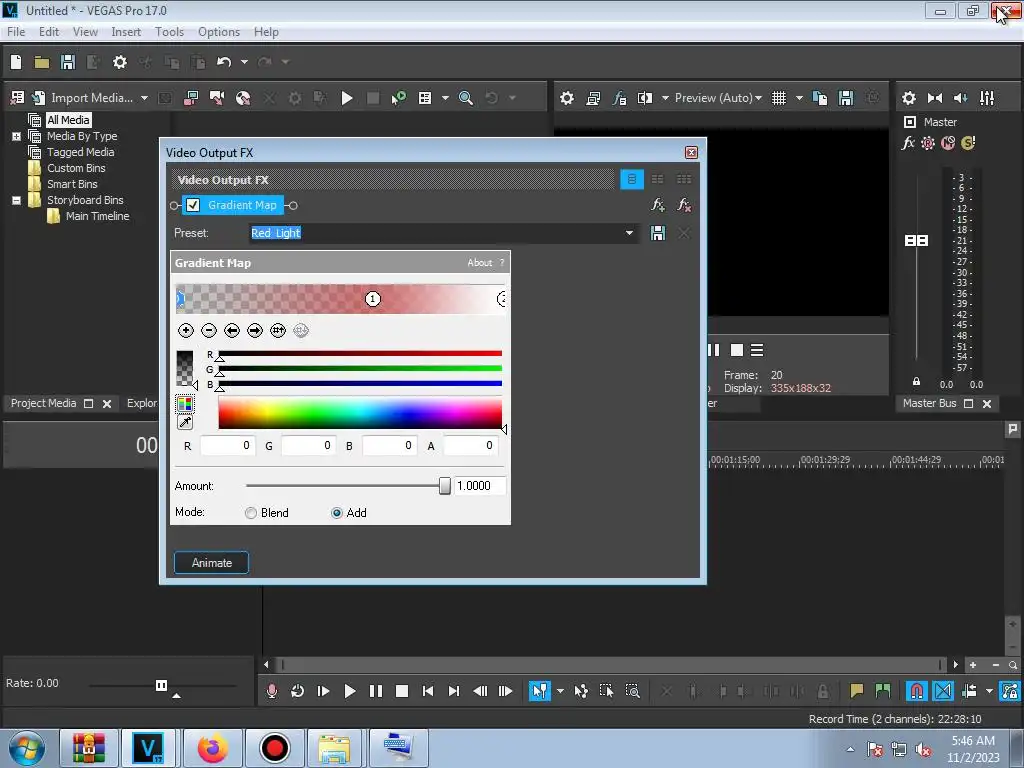The image size is (1024, 768).
Task: Play the timeline from cursor
Action: point(349,691)
